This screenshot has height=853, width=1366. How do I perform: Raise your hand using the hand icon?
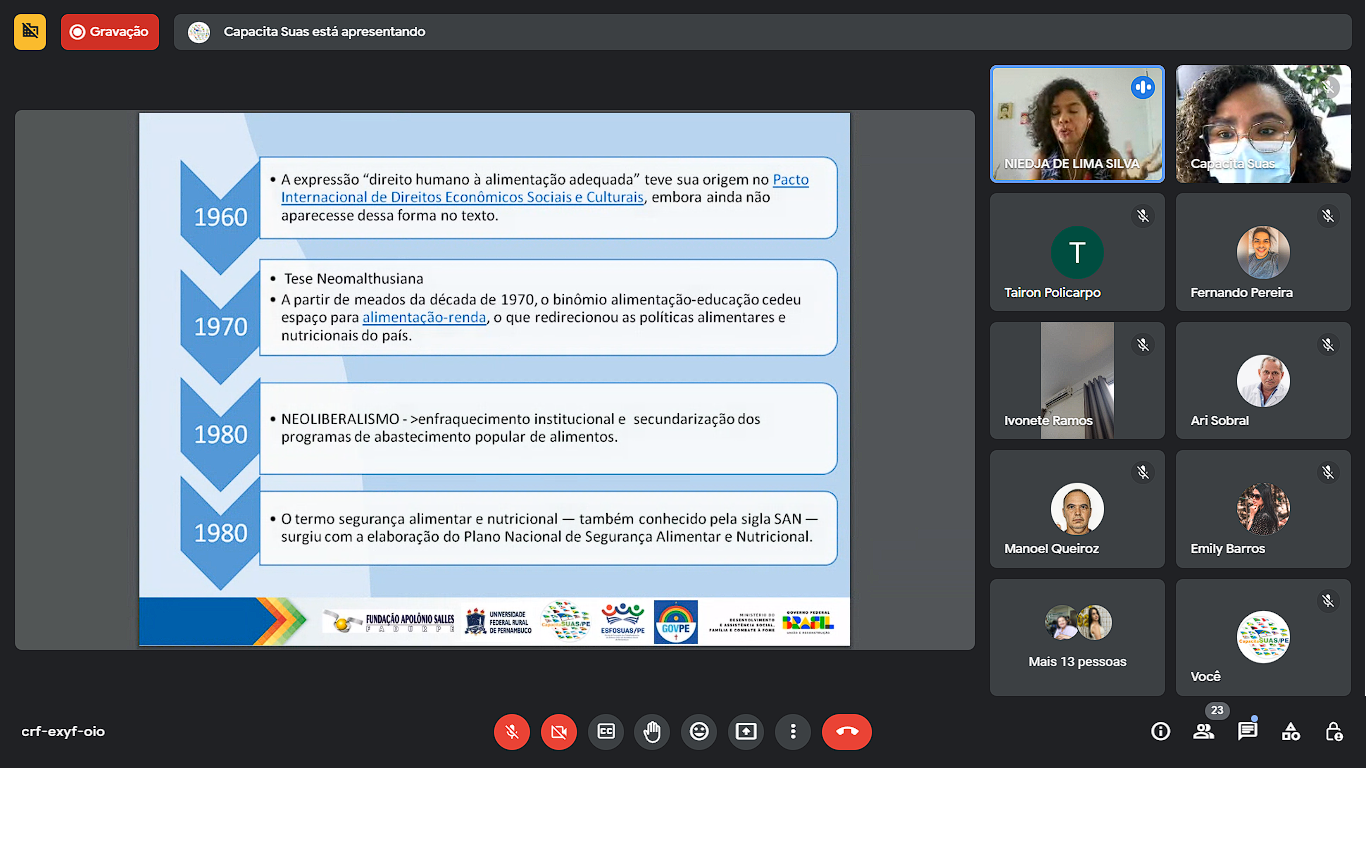(x=652, y=732)
